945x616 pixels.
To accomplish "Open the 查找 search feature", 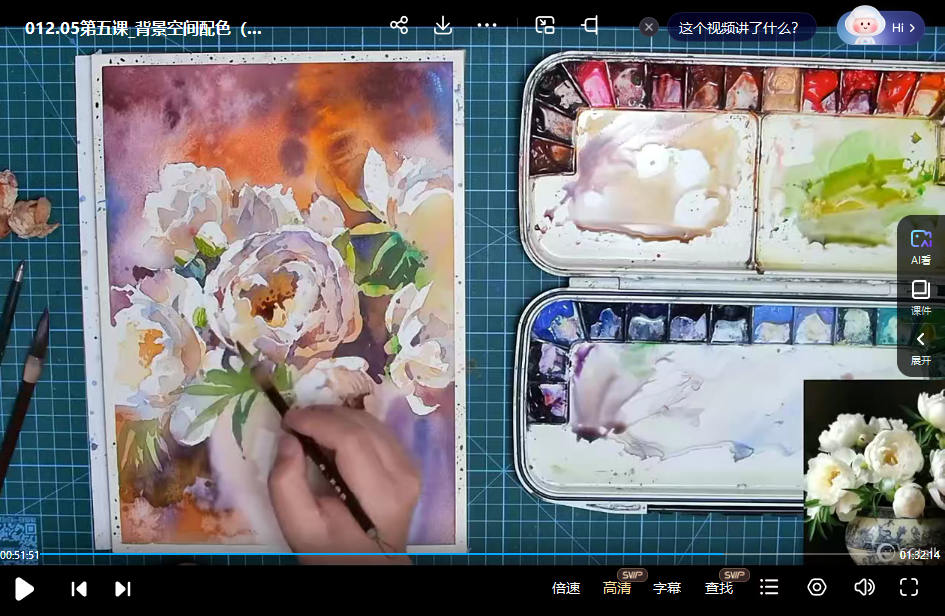I will pyautogui.click(x=719, y=588).
